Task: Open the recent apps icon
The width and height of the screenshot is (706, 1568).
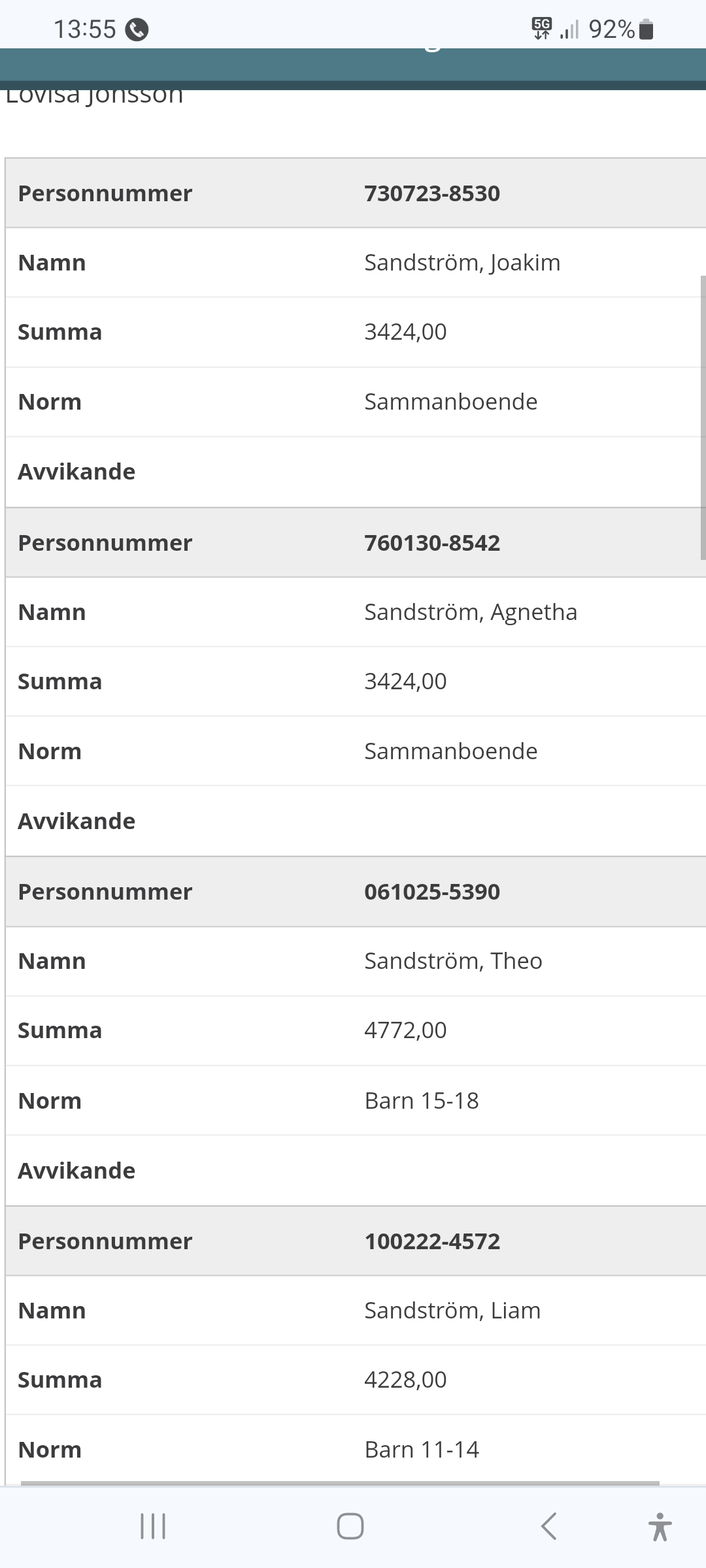Action: point(153,1526)
